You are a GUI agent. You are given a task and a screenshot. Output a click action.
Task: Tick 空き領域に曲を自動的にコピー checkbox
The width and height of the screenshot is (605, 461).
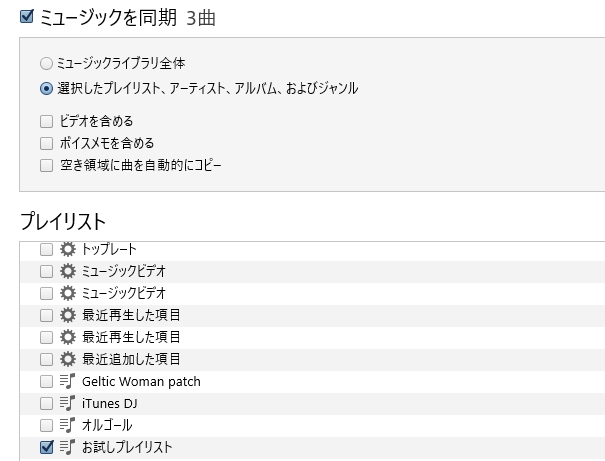pos(47,165)
